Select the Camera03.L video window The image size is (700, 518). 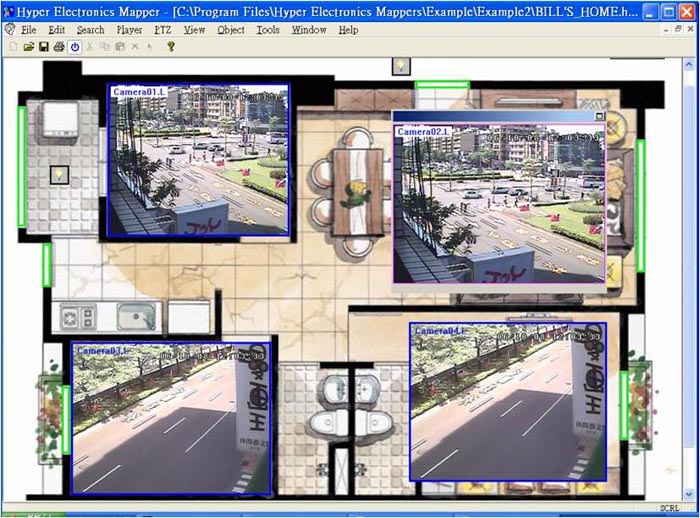172,420
